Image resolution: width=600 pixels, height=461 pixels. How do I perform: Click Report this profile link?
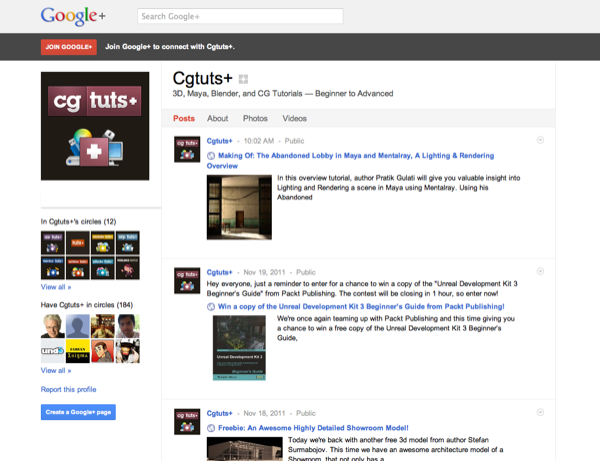[68, 389]
